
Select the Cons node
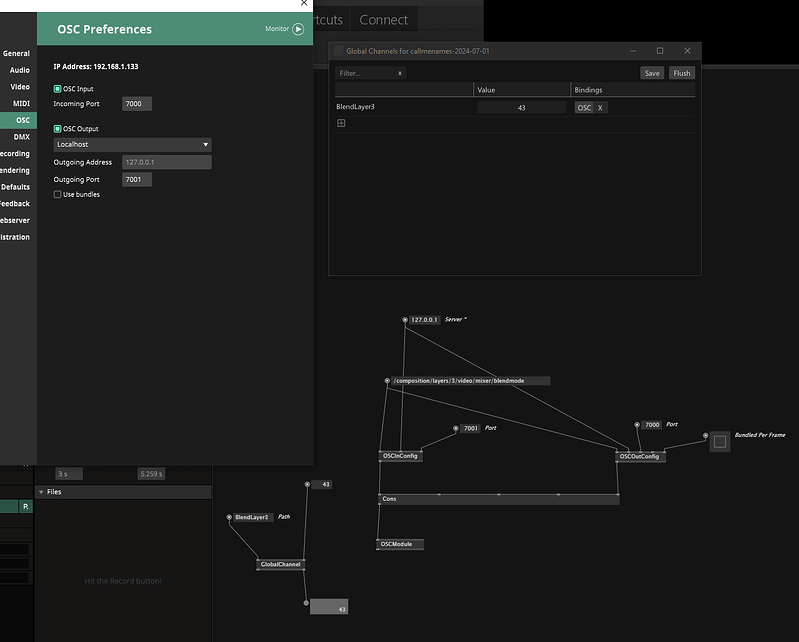click(x=499, y=499)
